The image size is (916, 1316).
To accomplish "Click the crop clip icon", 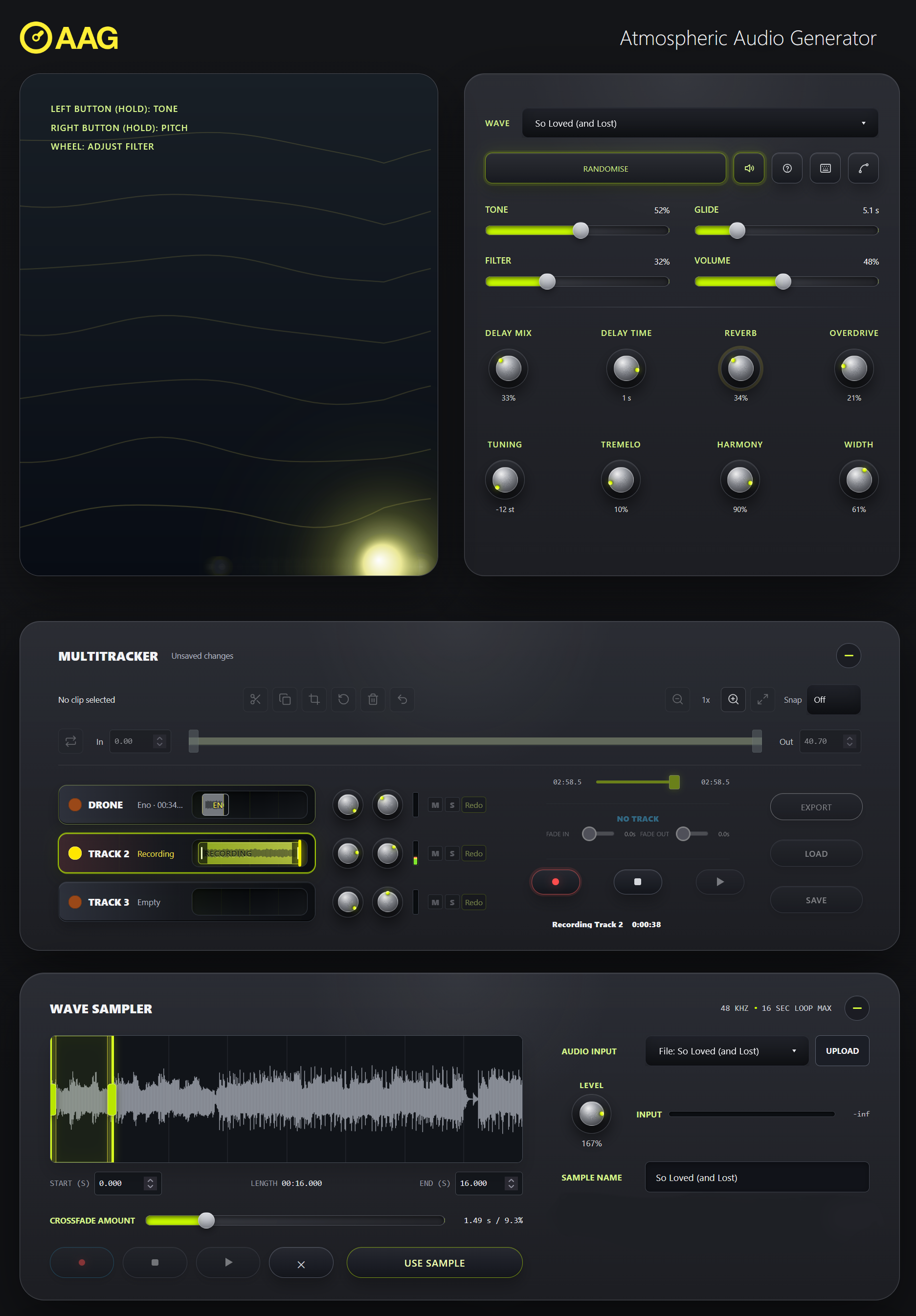I will point(314,699).
